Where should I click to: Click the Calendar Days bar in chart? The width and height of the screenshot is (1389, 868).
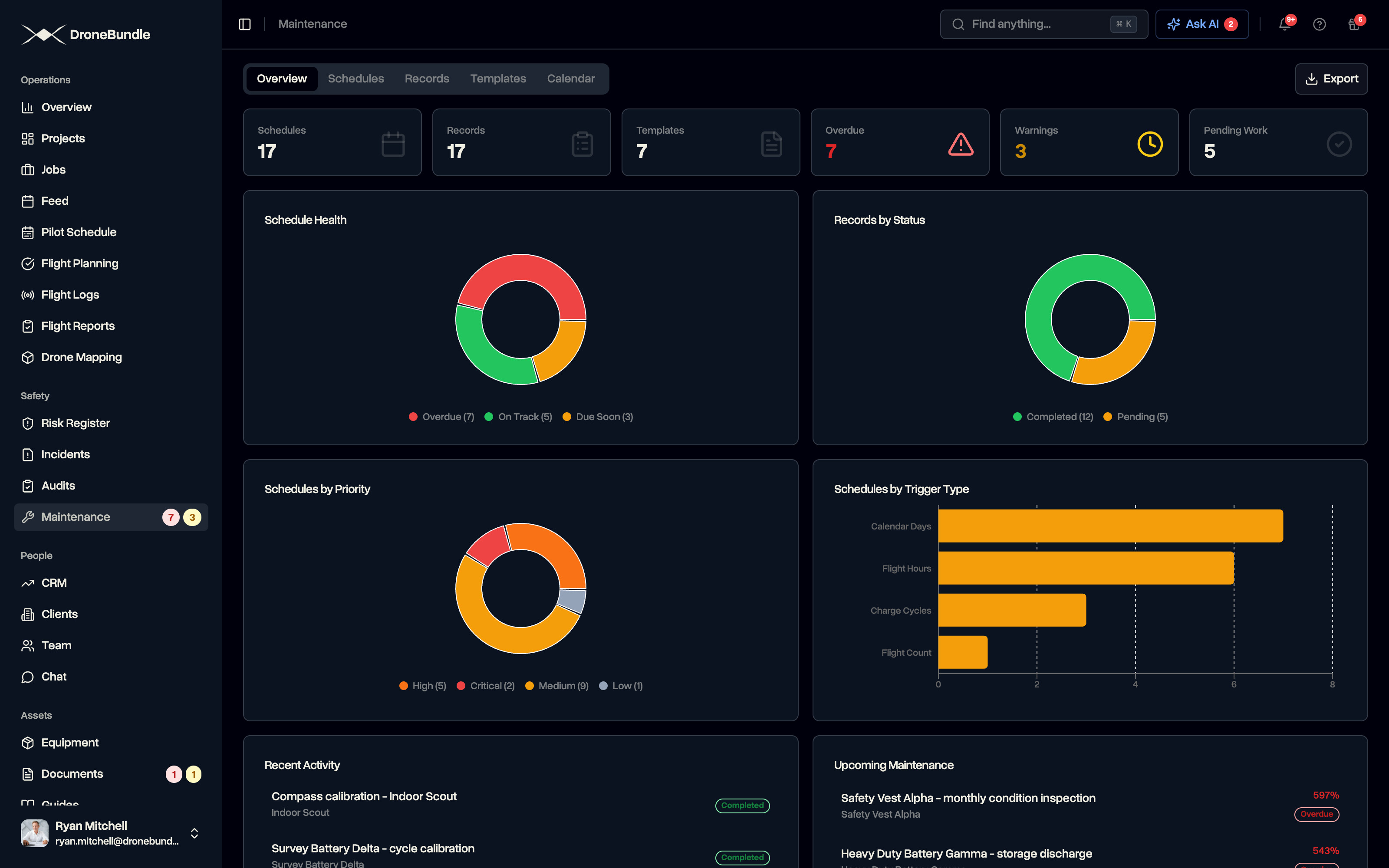click(1110, 526)
